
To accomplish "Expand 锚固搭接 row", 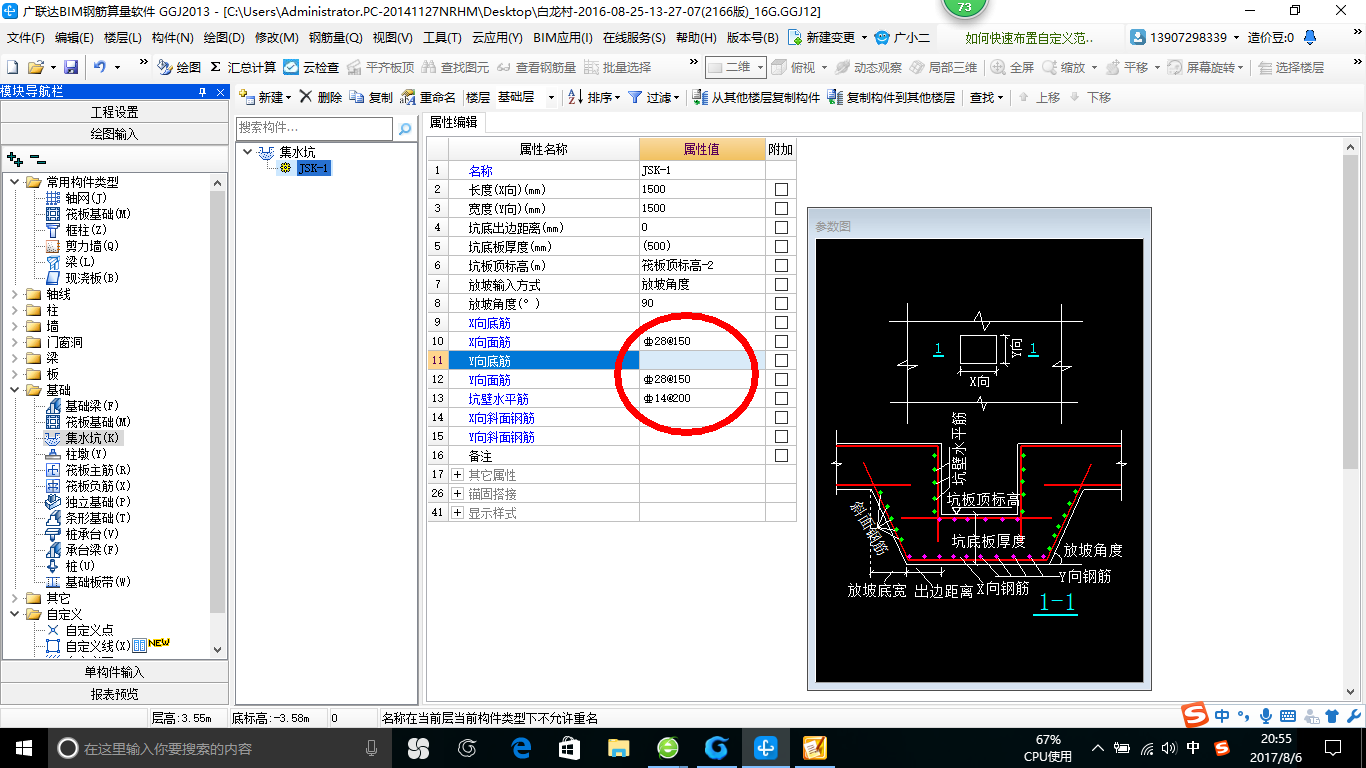I will tap(457, 493).
